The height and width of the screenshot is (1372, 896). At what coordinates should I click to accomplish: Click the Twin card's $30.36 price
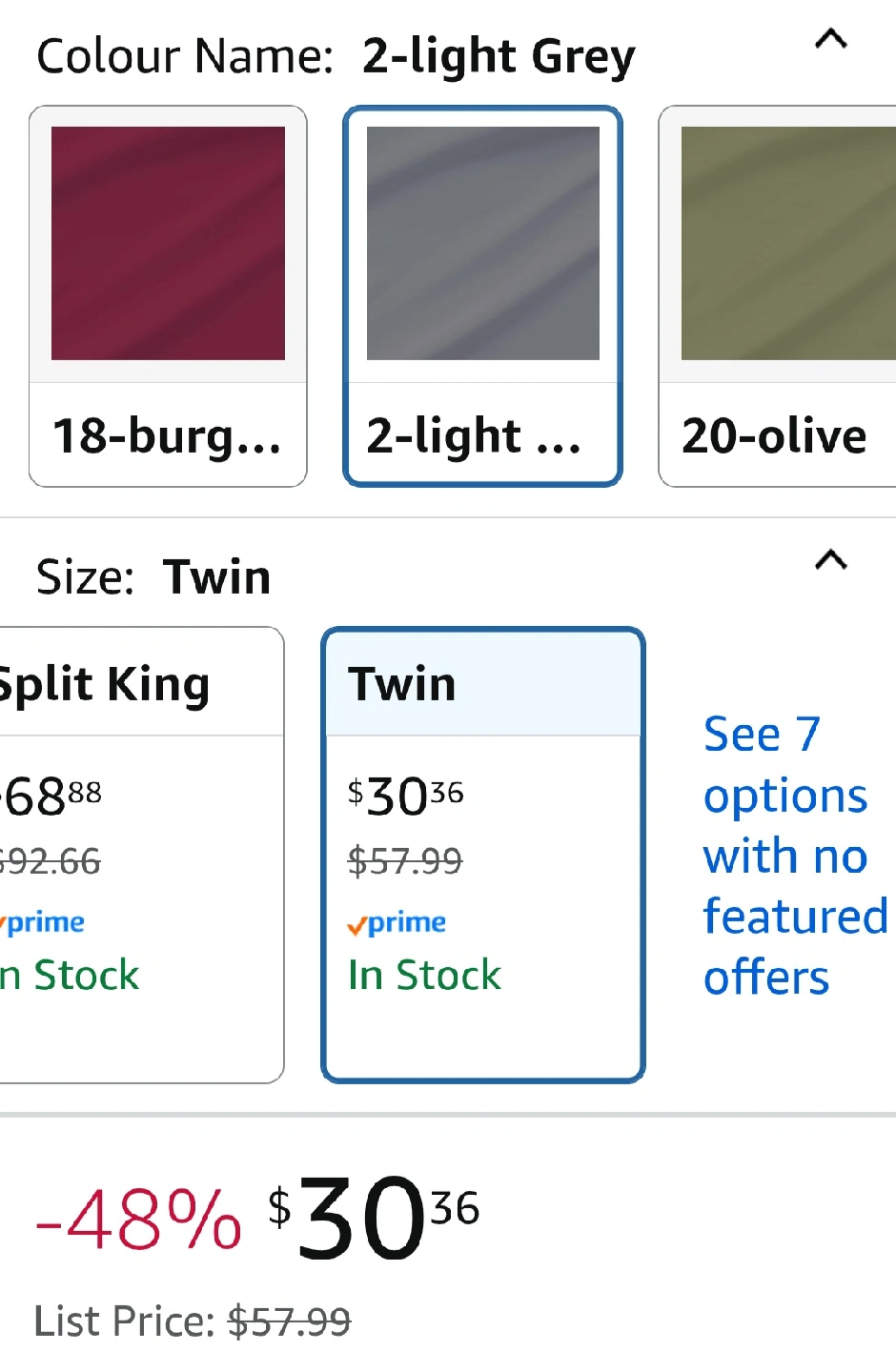coord(405,797)
